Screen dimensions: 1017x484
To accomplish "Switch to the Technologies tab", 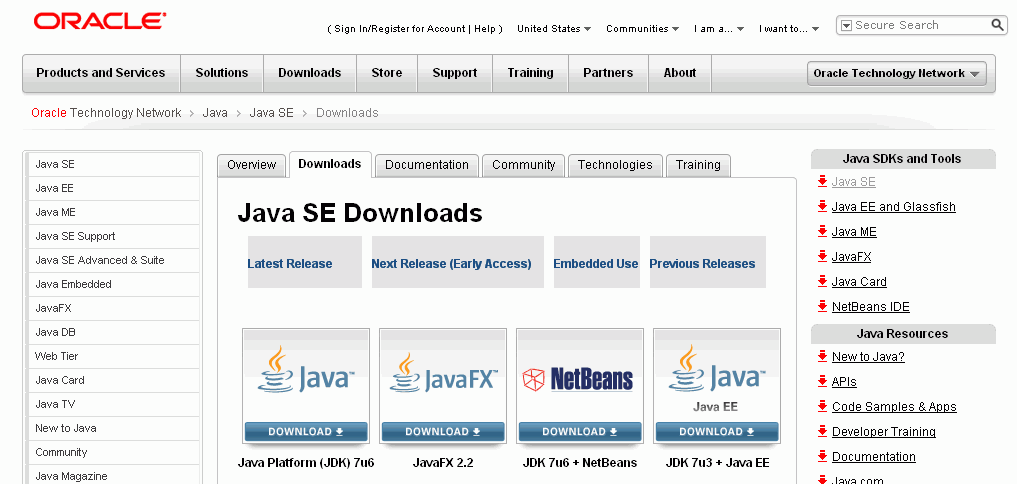I will click(615, 165).
